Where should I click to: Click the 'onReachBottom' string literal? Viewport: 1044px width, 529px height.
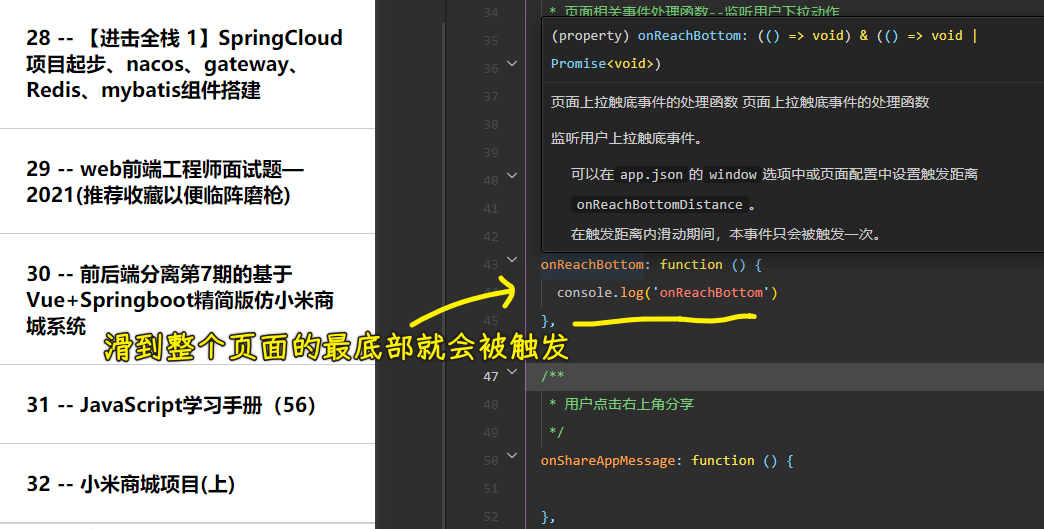tap(711, 293)
